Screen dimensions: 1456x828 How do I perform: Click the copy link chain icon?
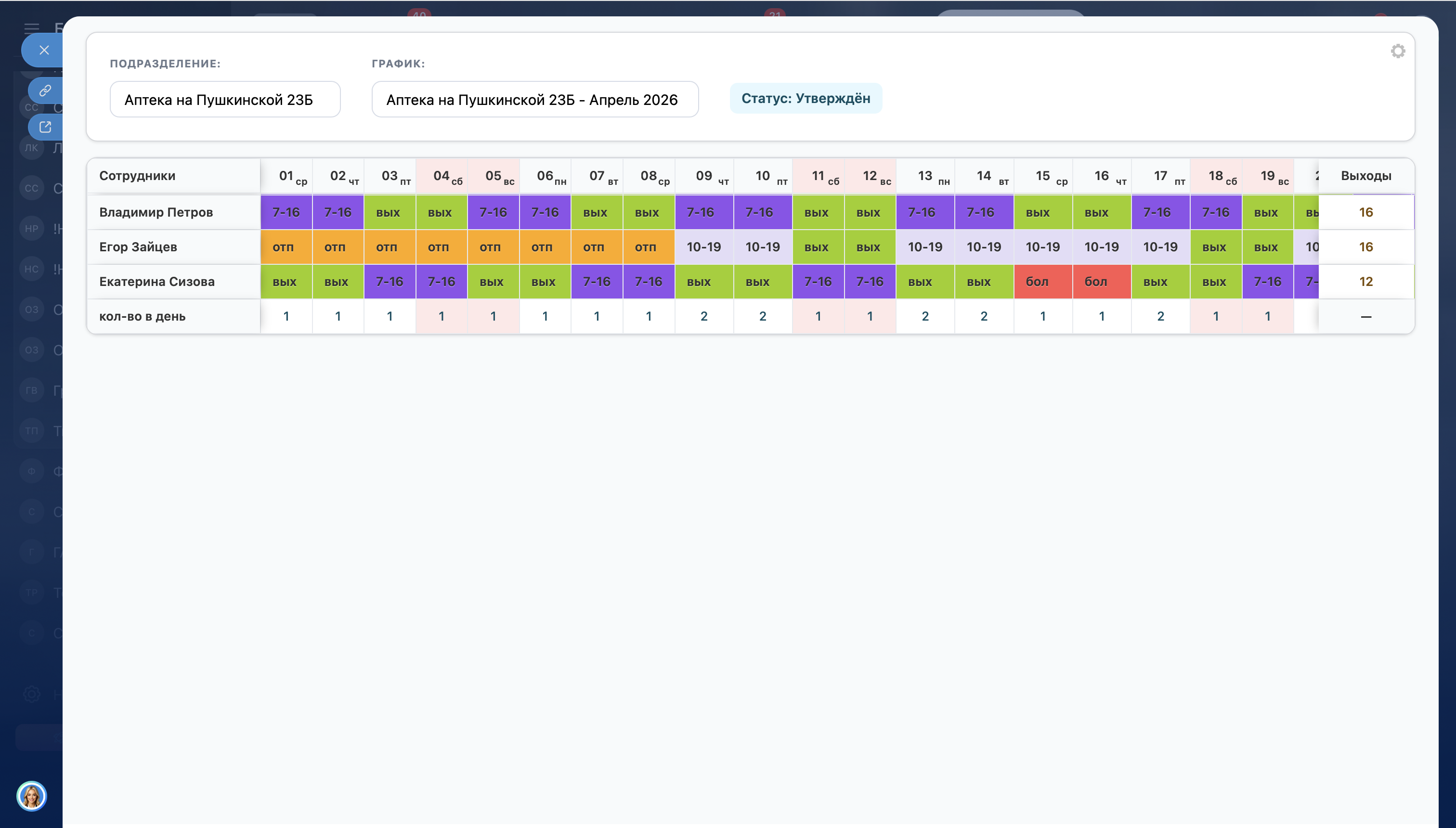click(x=45, y=91)
